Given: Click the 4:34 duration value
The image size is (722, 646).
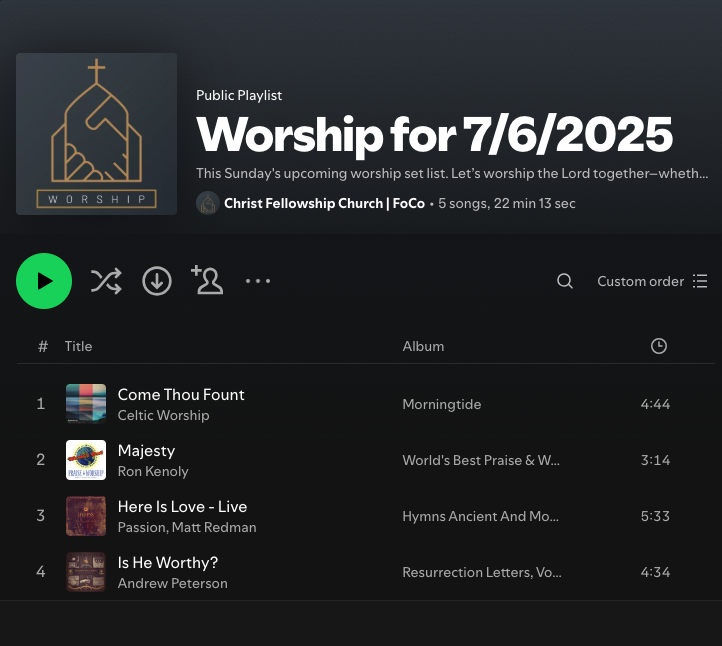Looking at the screenshot, I should 655,572.
